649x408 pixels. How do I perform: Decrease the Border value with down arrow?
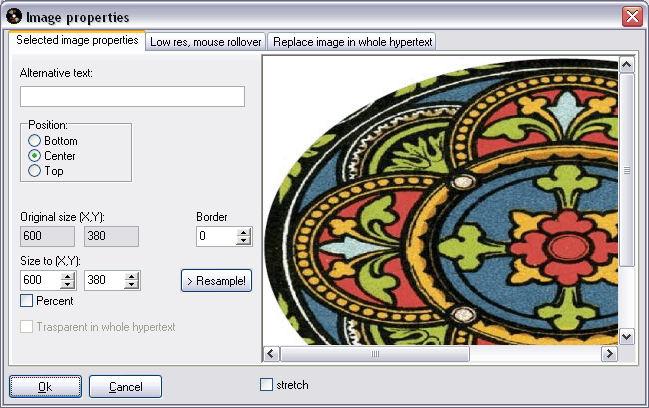point(243,241)
